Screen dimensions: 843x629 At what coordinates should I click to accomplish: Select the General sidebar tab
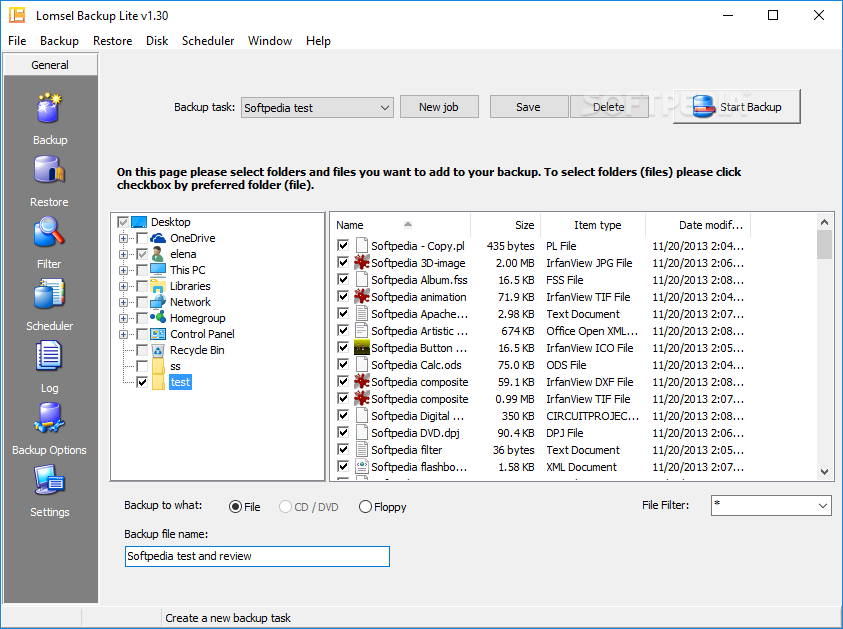click(50, 65)
